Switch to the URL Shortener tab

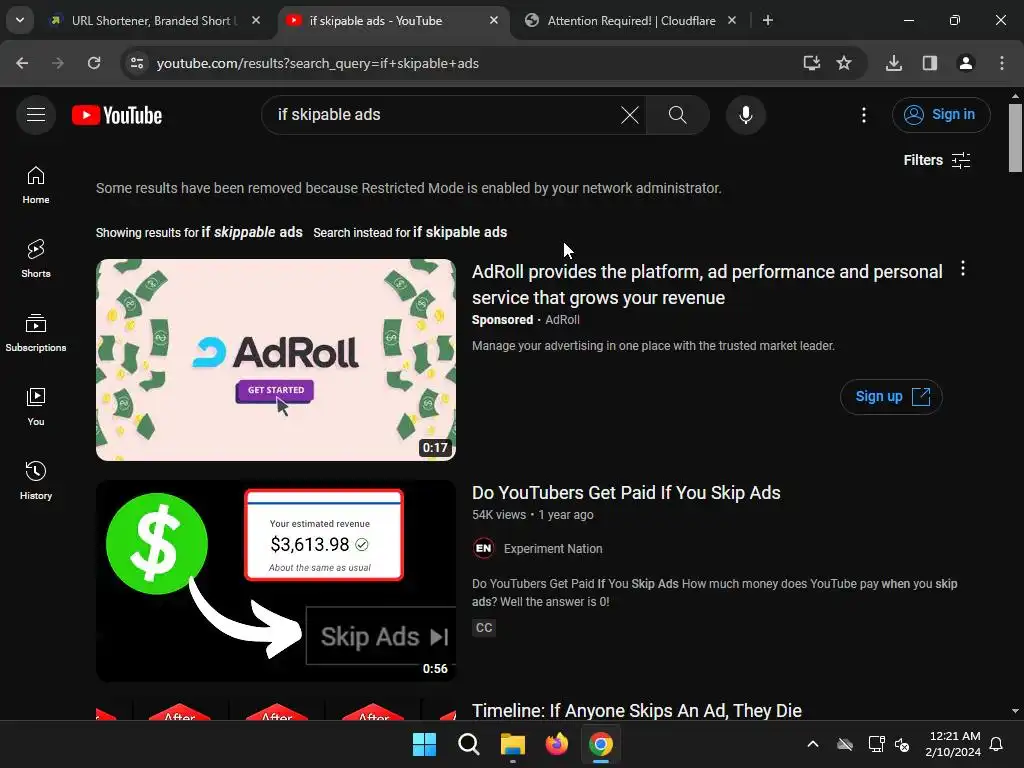click(154, 21)
